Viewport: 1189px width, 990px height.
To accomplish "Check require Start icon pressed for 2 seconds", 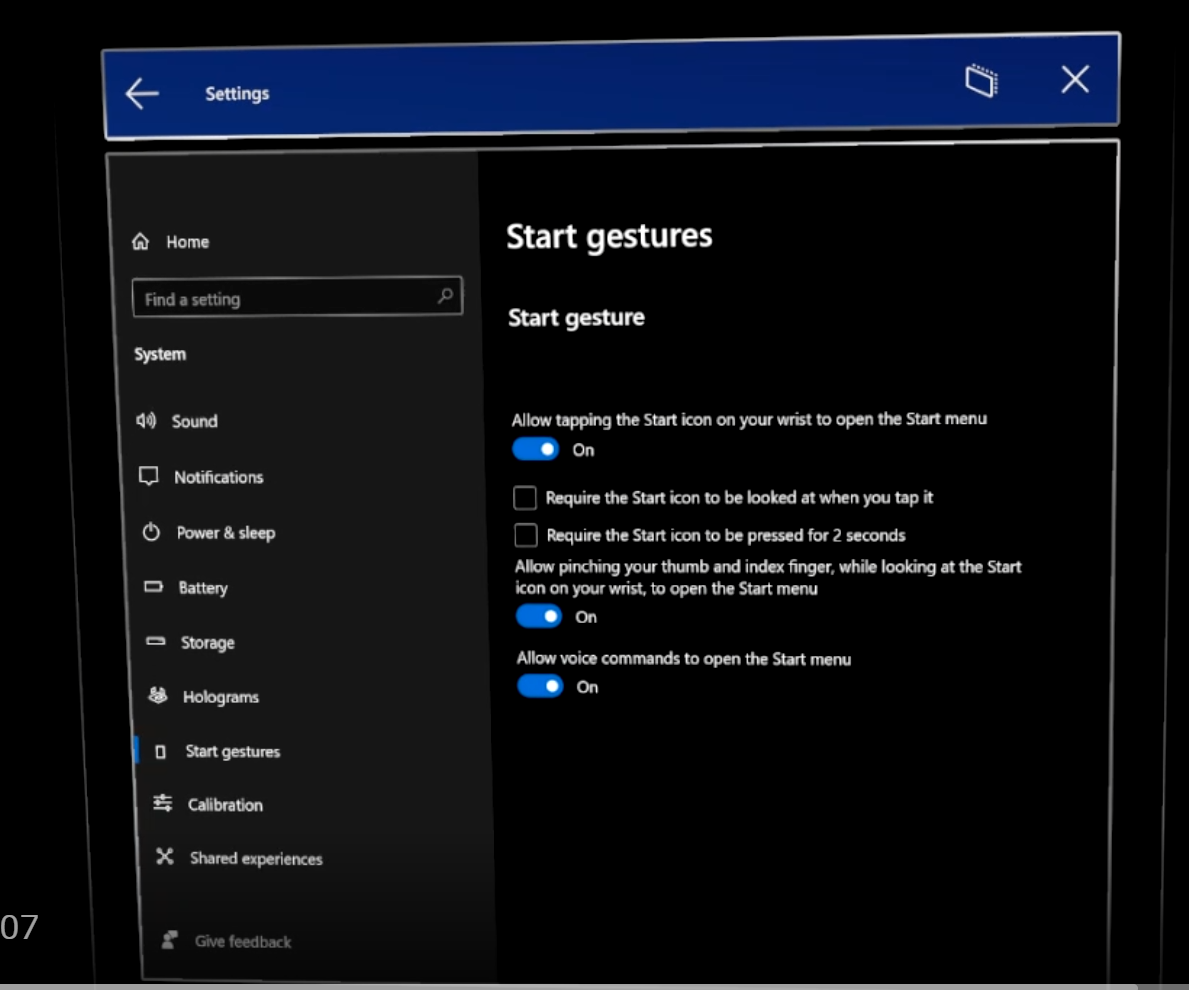I will pos(527,535).
